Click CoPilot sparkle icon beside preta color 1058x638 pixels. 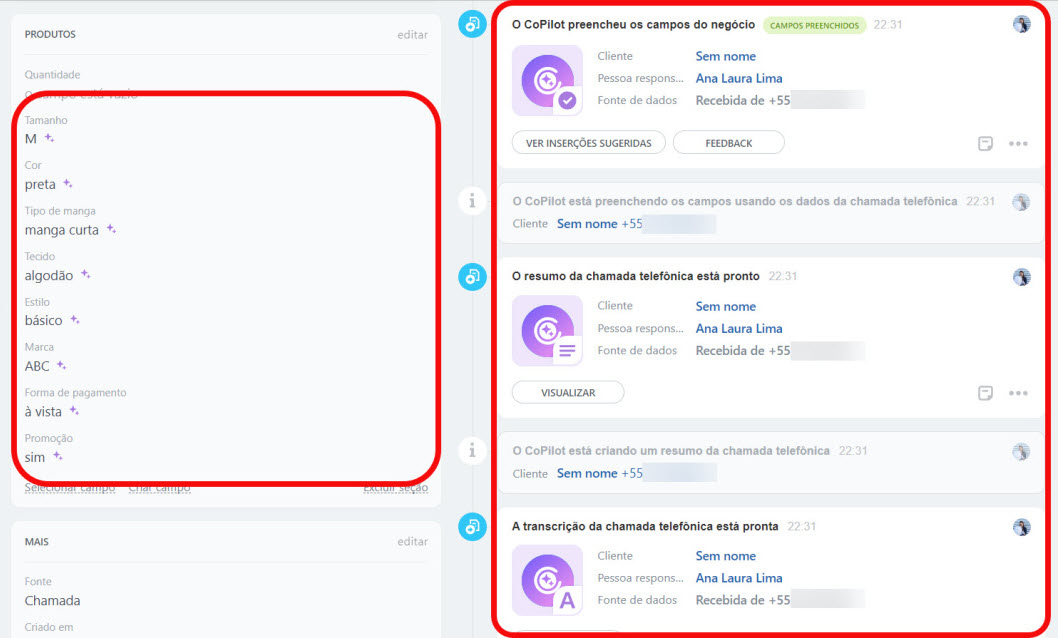68,184
